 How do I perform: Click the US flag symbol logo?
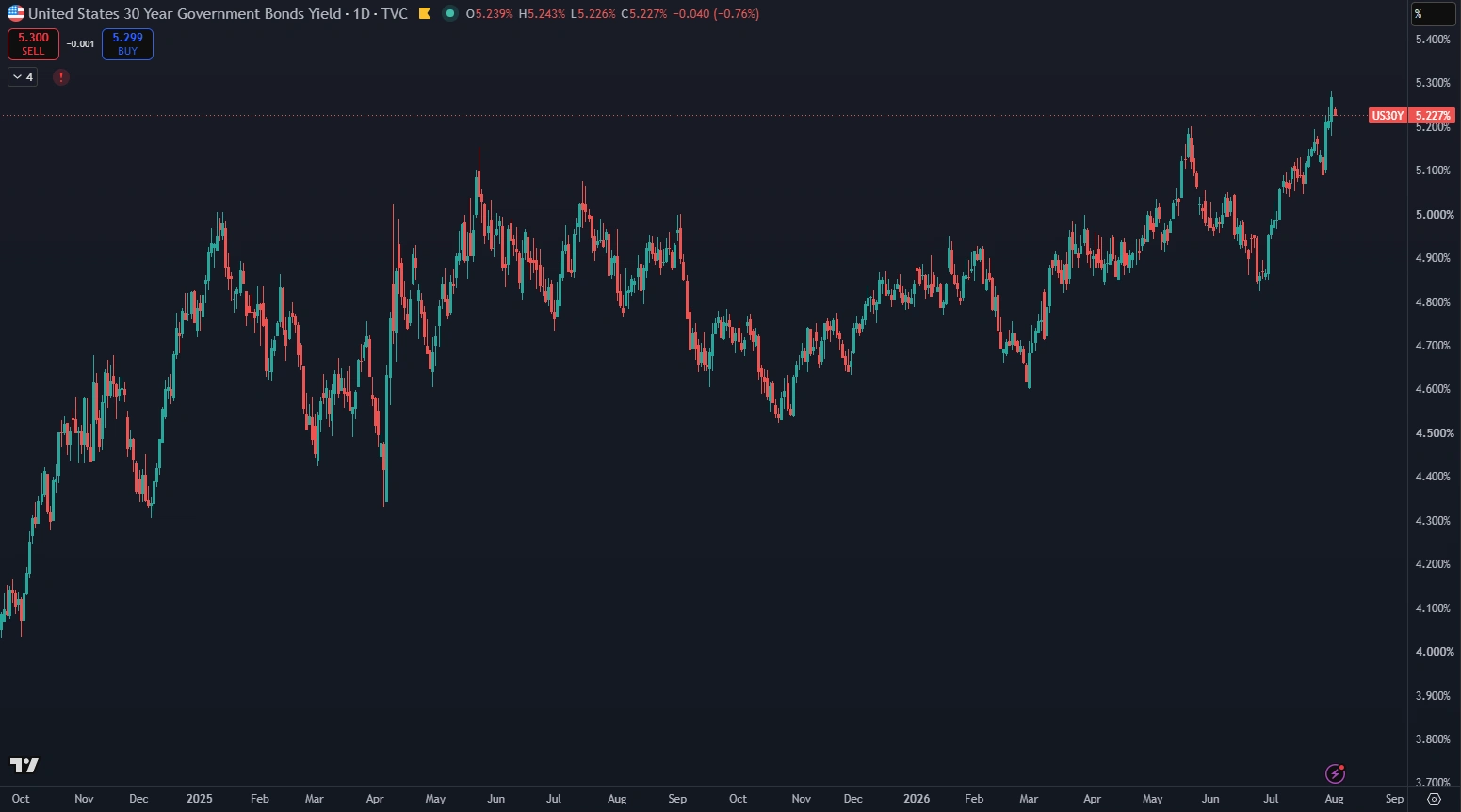[16, 13]
